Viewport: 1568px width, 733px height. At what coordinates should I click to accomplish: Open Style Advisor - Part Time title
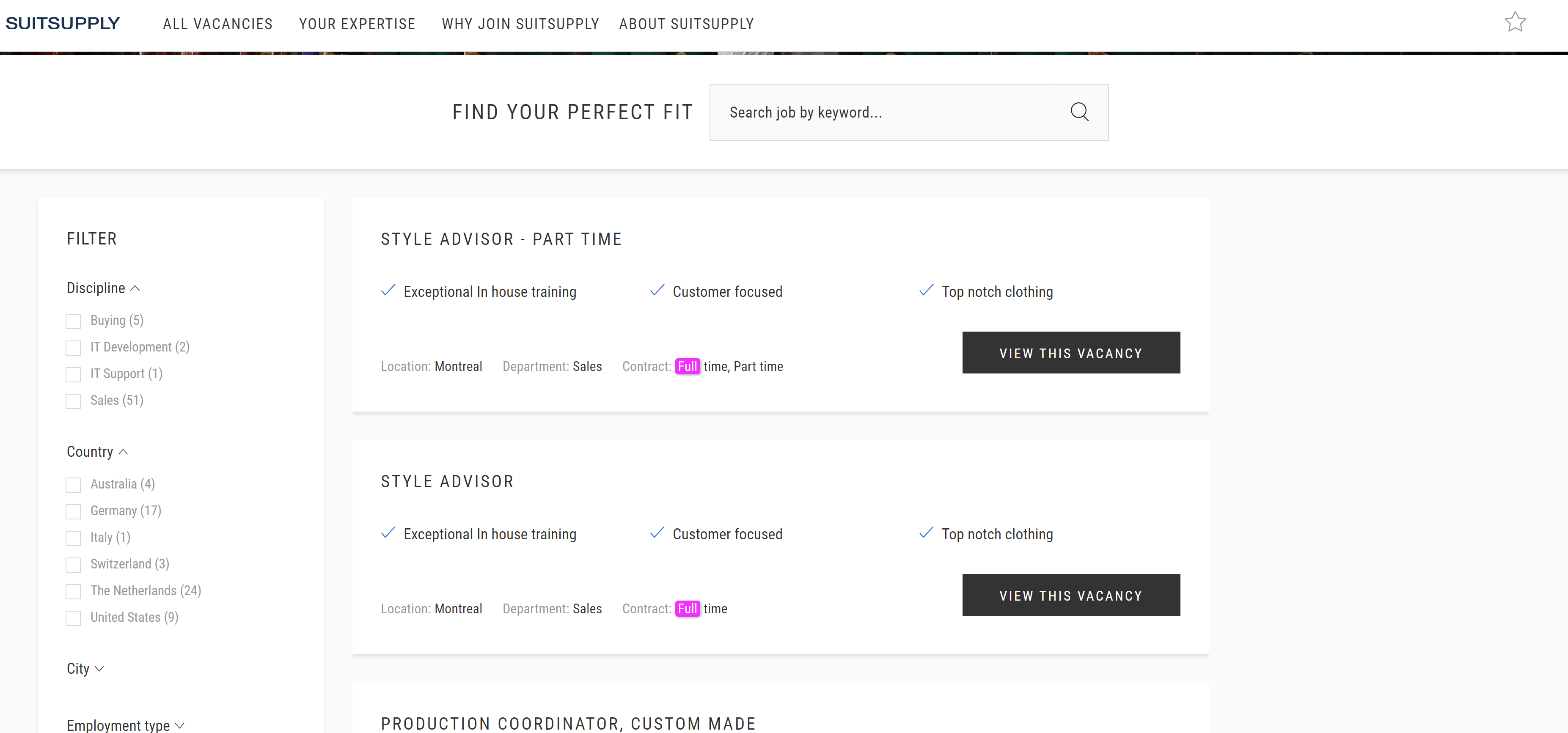click(x=501, y=239)
